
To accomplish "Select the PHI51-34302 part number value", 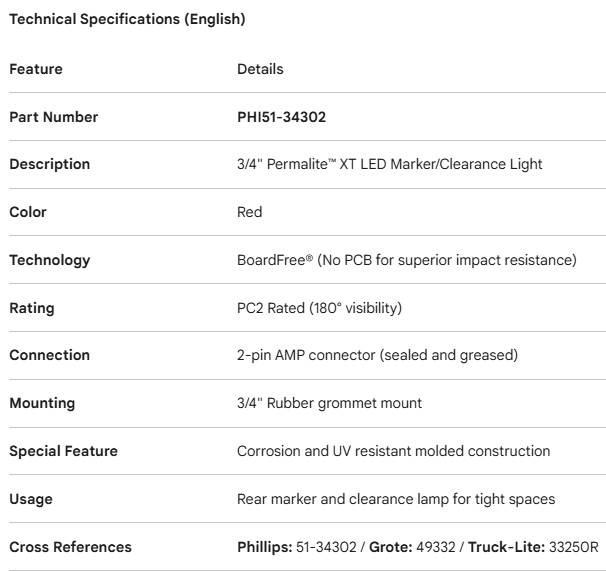I will pos(281,117).
